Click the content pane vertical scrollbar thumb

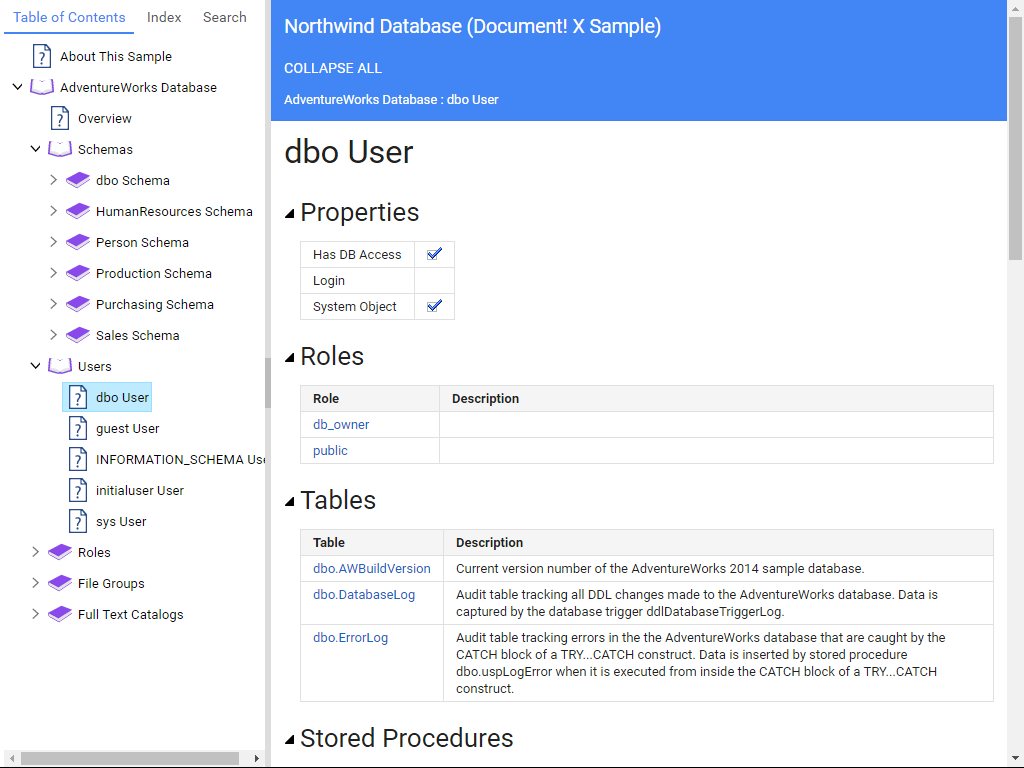pos(1015,138)
